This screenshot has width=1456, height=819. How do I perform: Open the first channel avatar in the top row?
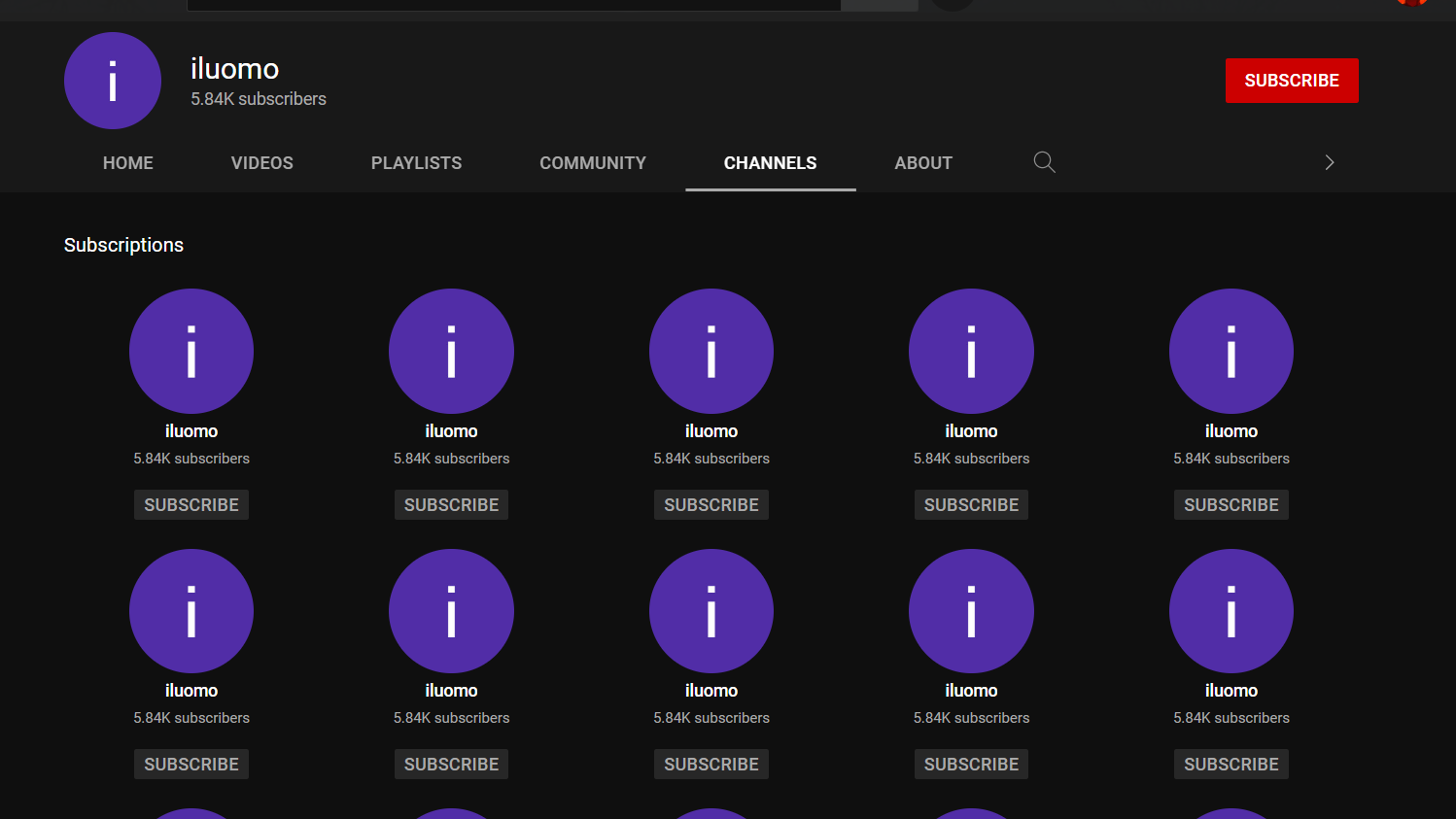(191, 351)
